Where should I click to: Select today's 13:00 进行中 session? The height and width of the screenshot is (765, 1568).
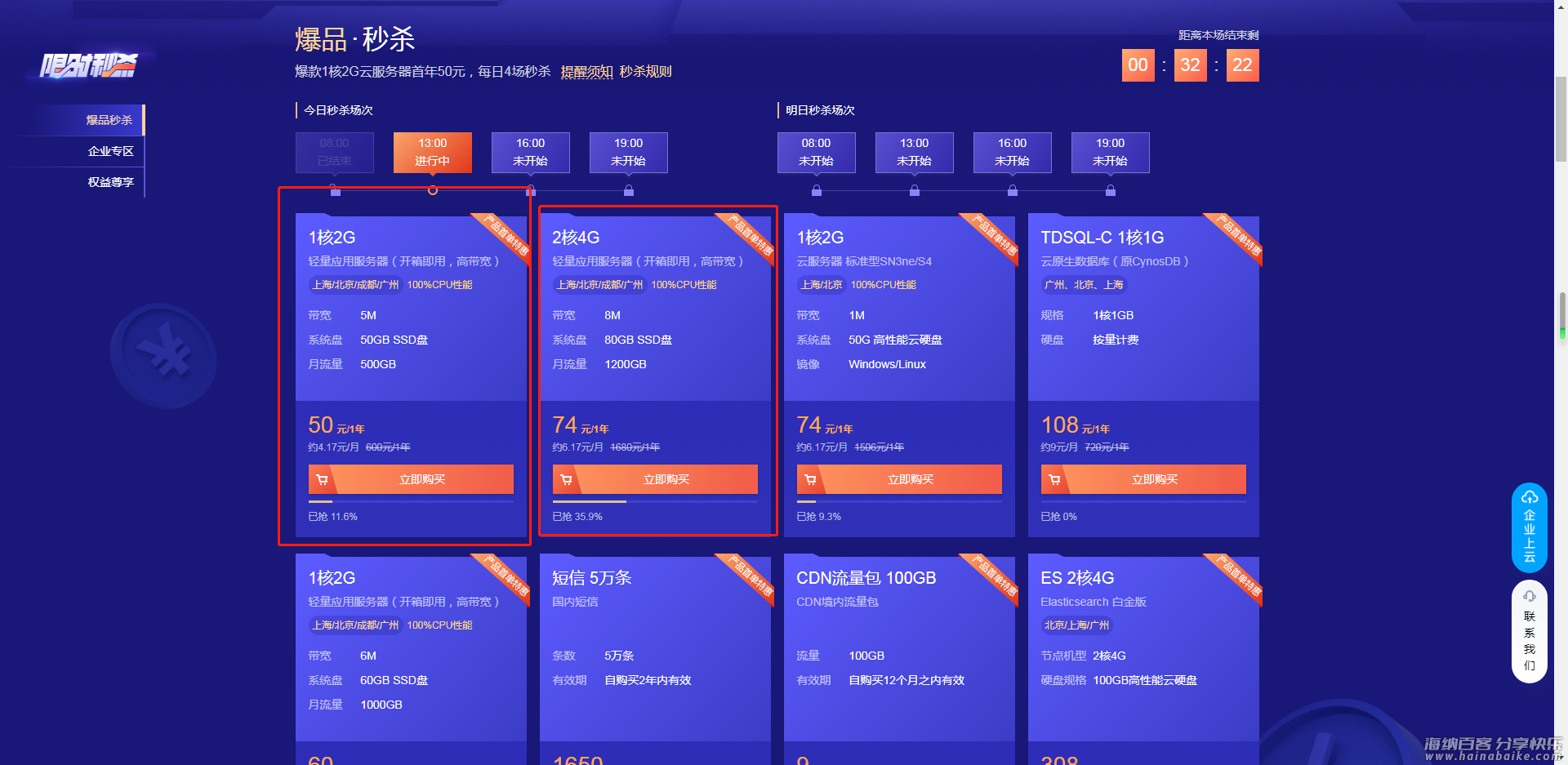click(432, 153)
